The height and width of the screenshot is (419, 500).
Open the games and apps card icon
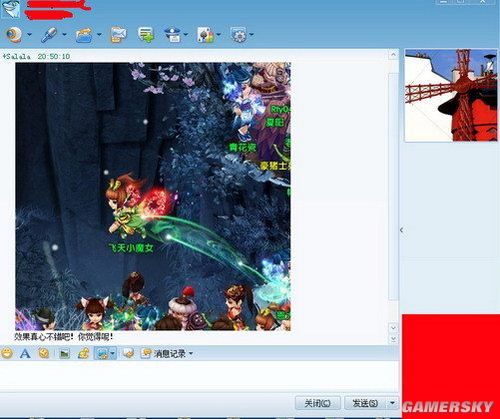pyautogui.click(x=205, y=35)
